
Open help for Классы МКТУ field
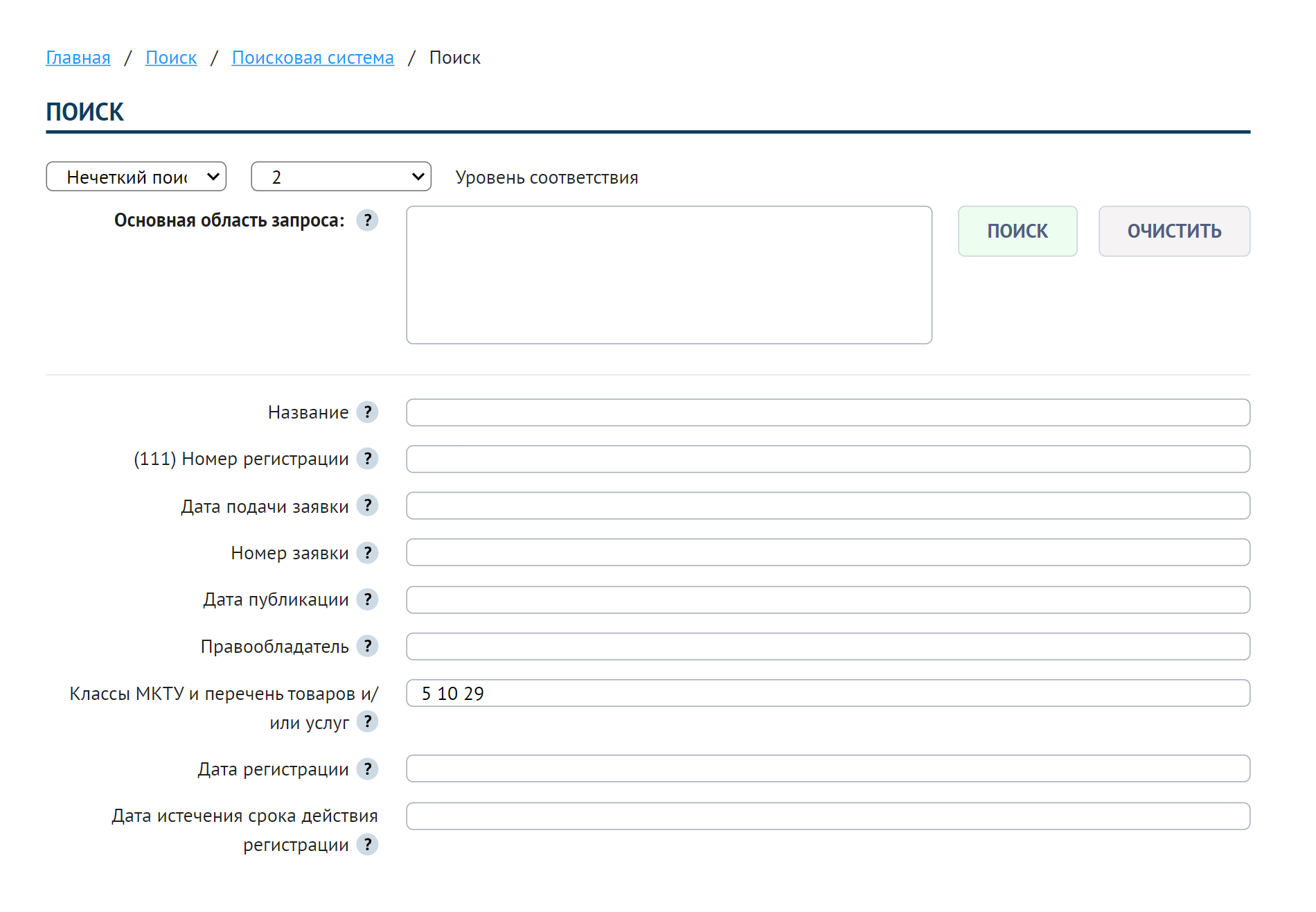tap(367, 722)
